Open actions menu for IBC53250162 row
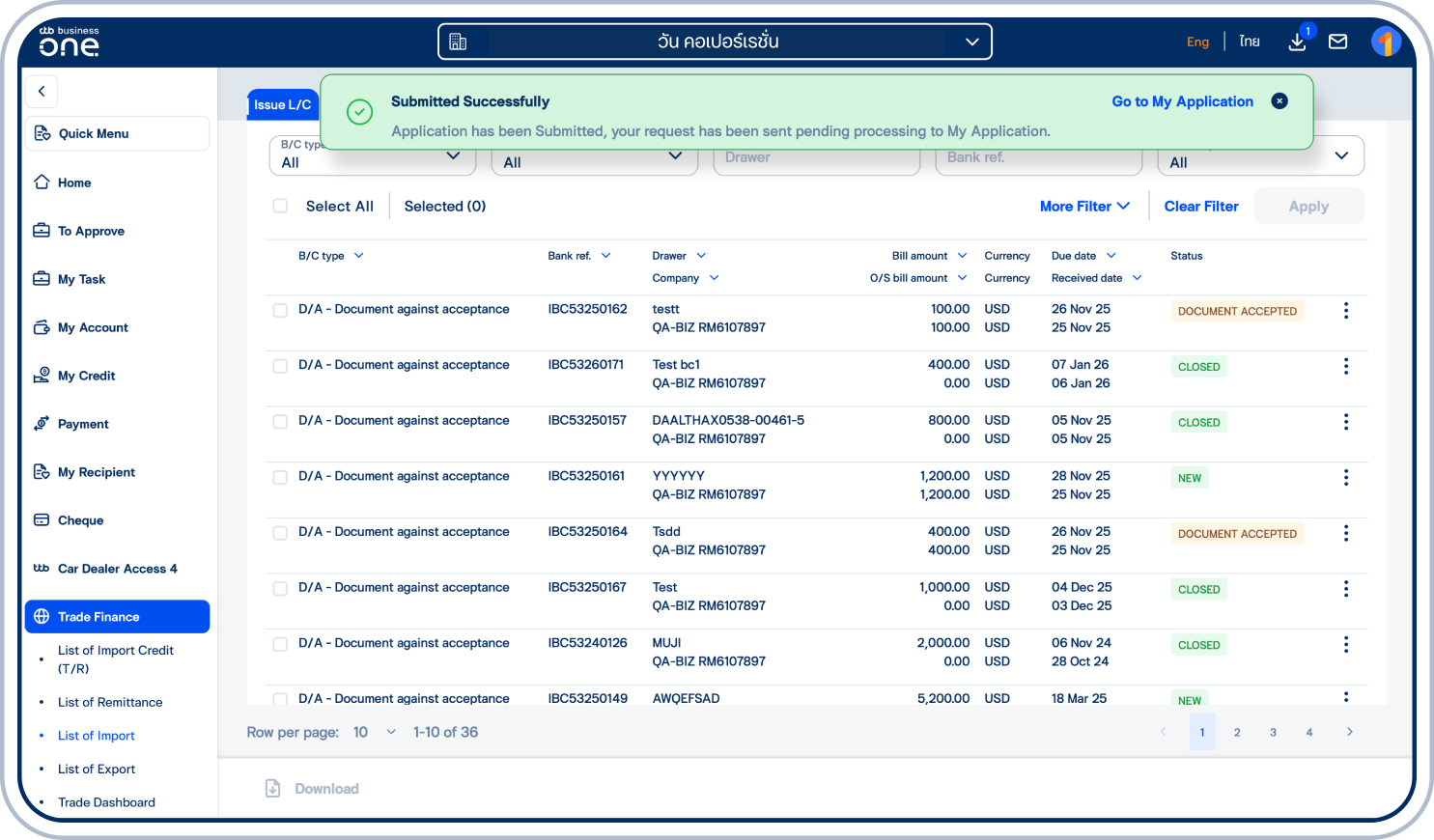Screen dimensions: 1434x840 pyautogui.click(x=1345, y=311)
